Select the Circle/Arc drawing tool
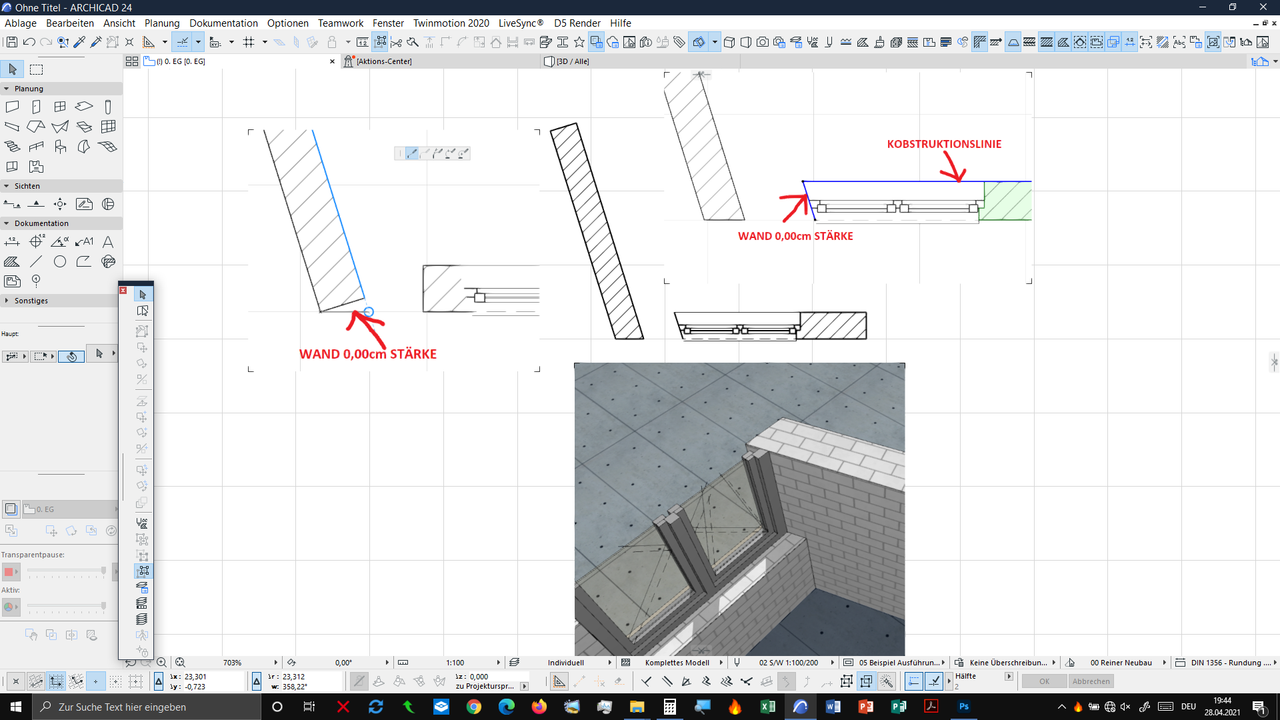Image resolution: width=1280 pixels, height=720 pixels. (x=61, y=262)
